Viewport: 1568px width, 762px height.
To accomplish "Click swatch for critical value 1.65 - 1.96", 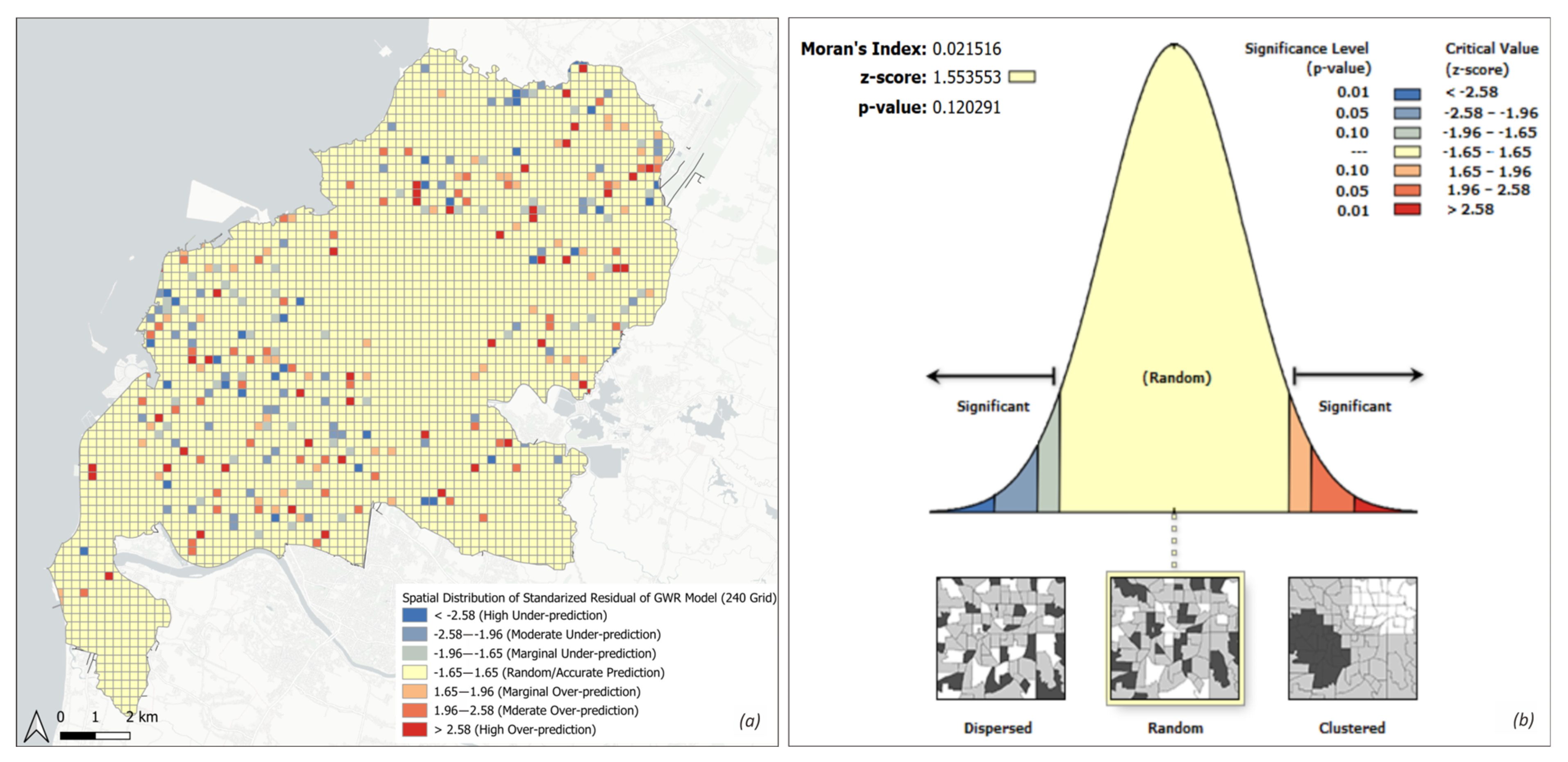I will coord(1407,171).
